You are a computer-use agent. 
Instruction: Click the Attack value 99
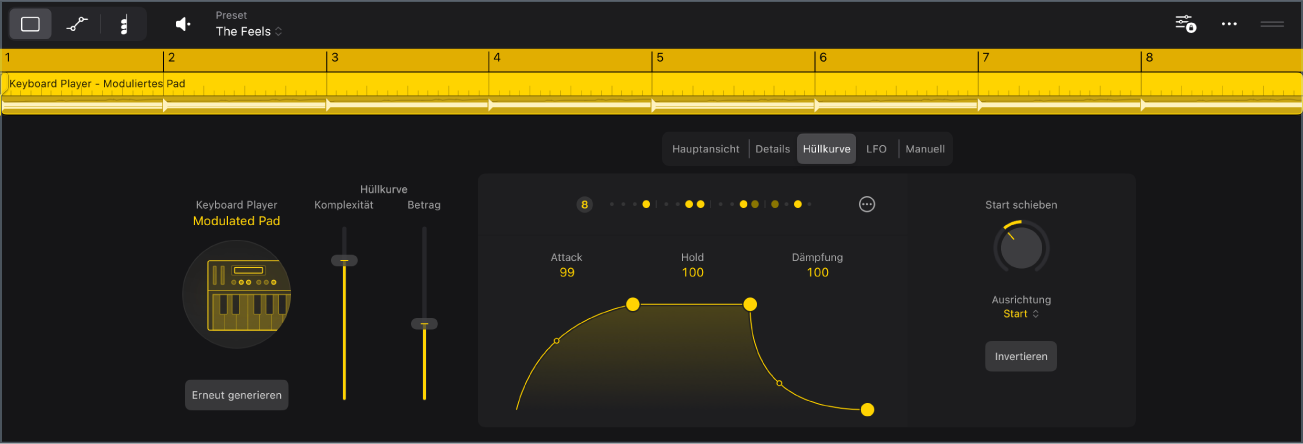[567, 273]
